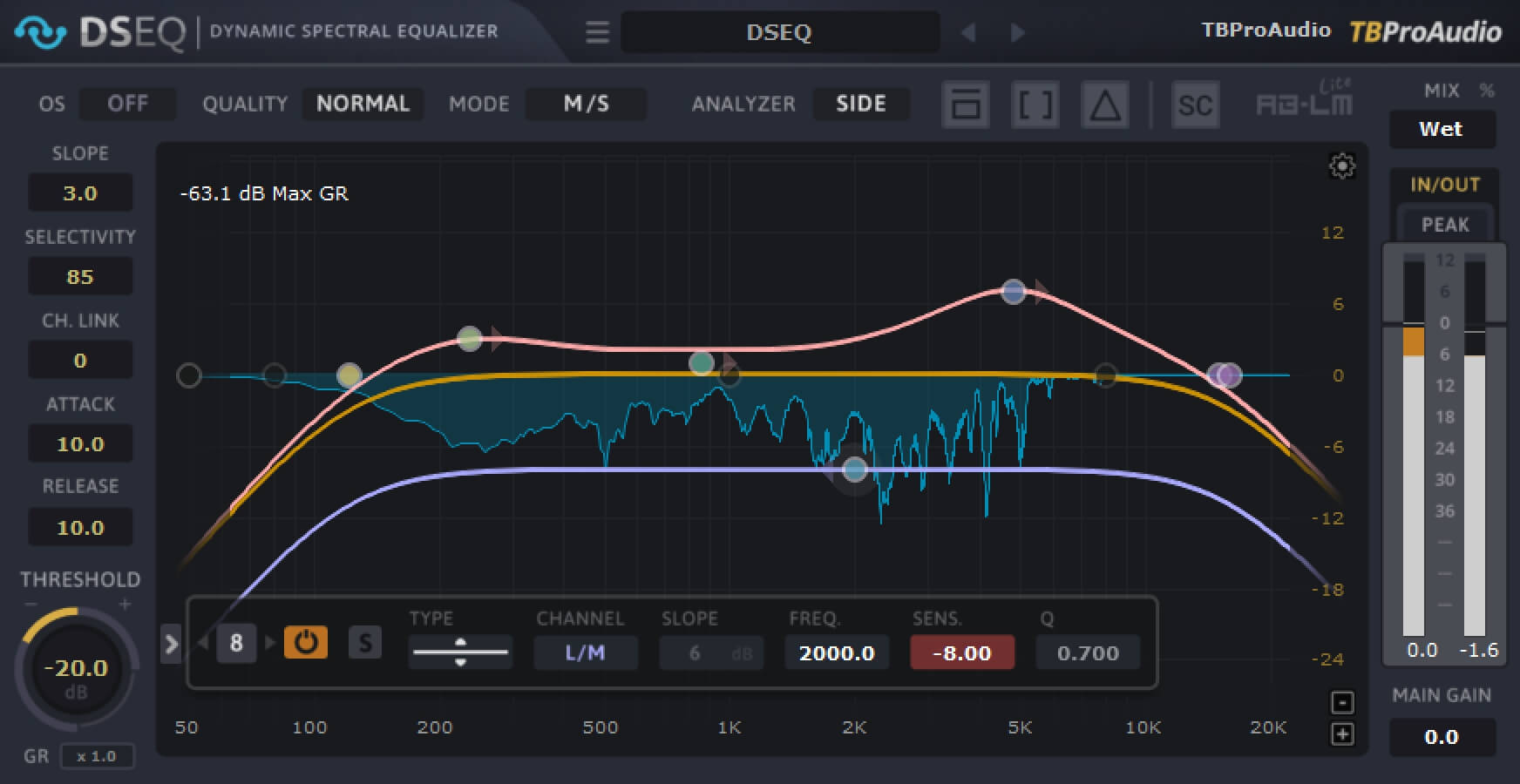Change ANALYZER setting SIDE
Viewport: 1520px width, 784px height.
(861, 104)
